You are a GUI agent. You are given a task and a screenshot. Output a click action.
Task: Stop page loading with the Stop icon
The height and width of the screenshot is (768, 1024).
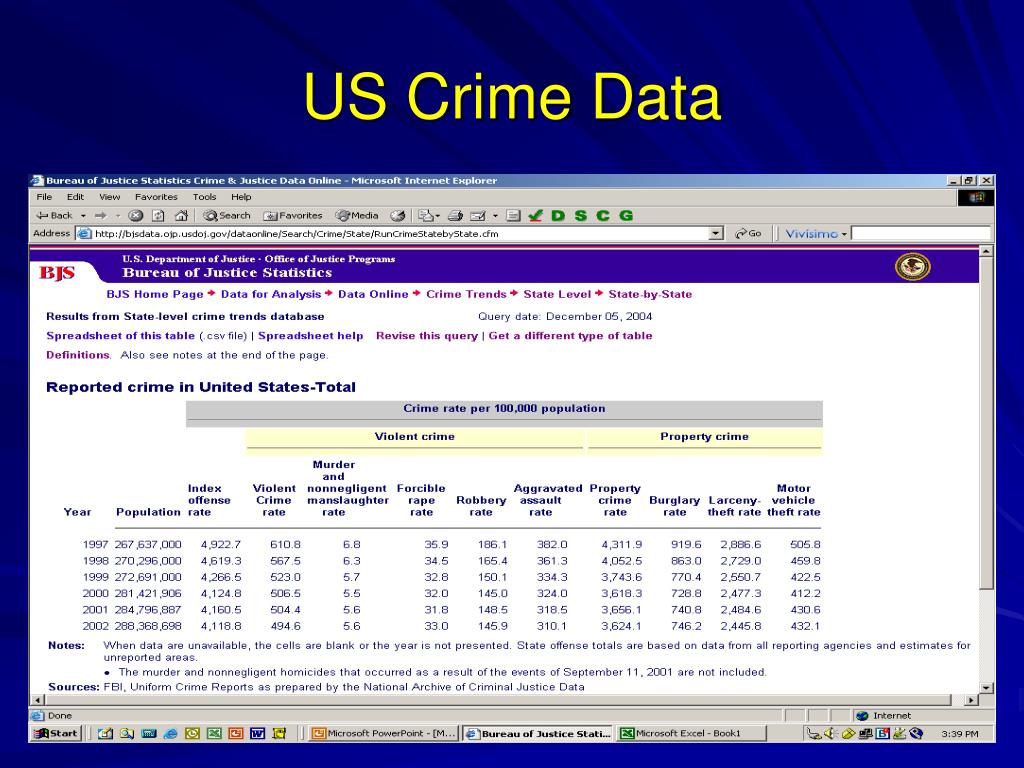136,216
